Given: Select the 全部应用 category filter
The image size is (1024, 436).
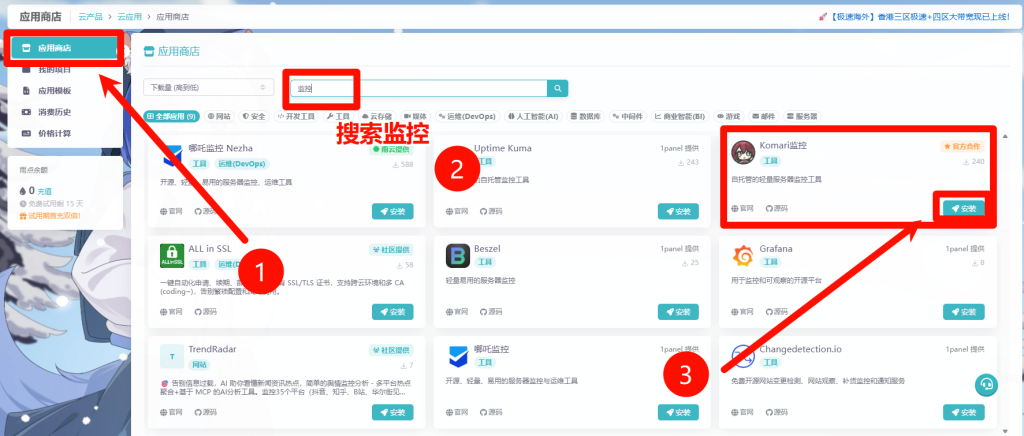Looking at the screenshot, I should (x=172, y=116).
